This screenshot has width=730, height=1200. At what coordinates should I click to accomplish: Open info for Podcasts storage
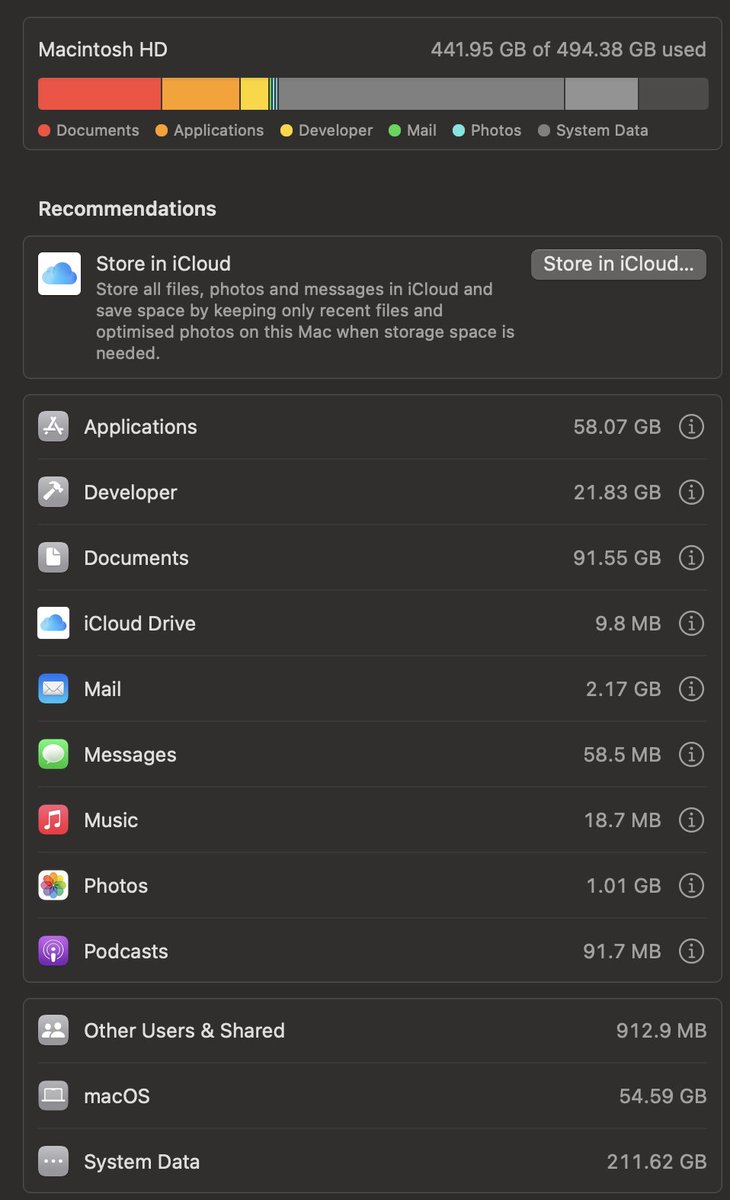pyautogui.click(x=691, y=951)
